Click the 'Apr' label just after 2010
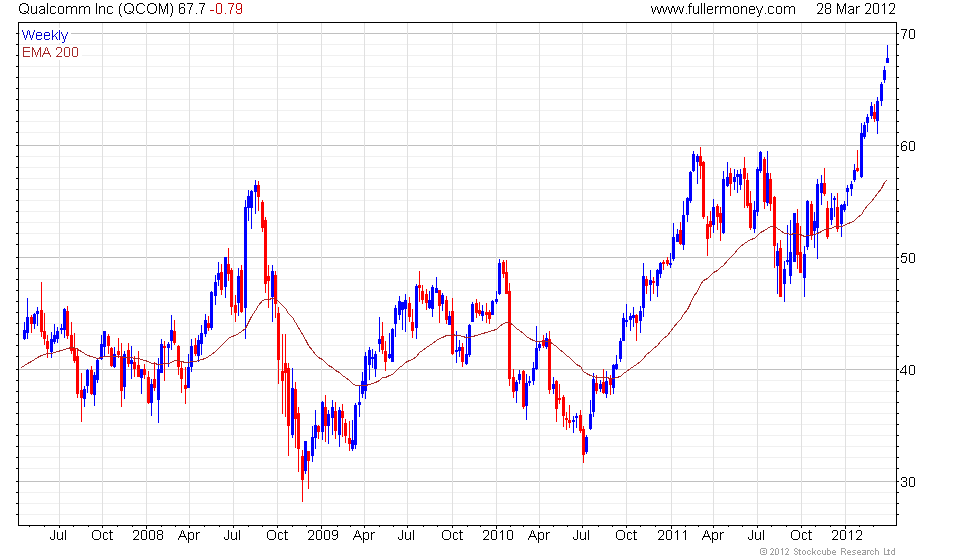Image resolution: width=980 pixels, height=560 pixels. (539, 536)
